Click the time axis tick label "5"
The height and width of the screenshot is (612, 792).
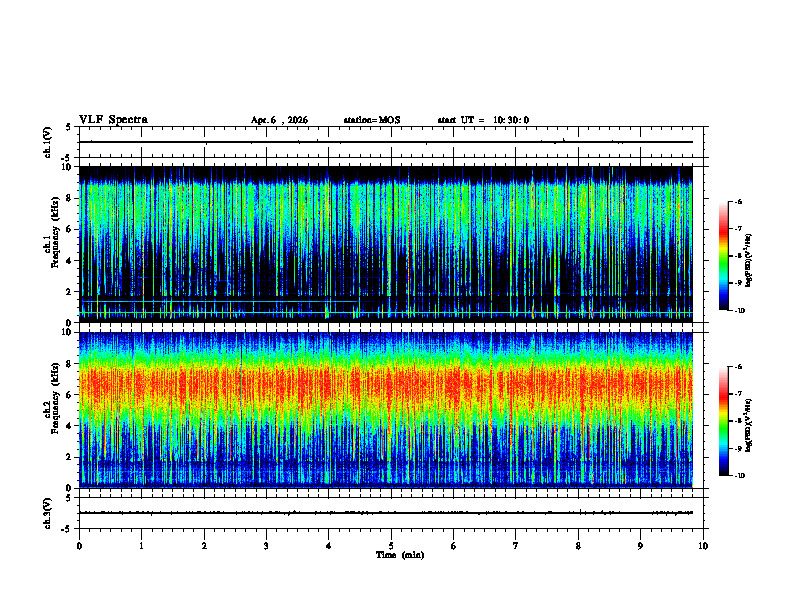(391, 546)
